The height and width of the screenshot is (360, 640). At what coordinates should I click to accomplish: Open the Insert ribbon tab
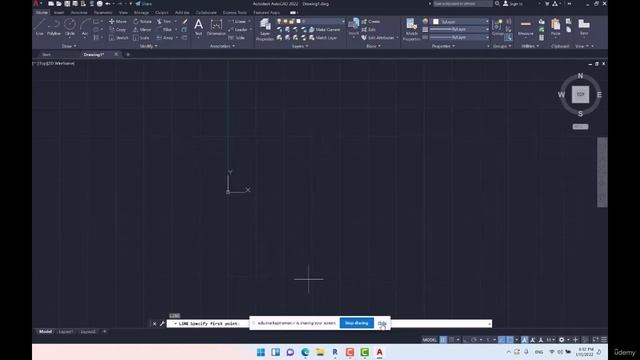click(x=59, y=13)
